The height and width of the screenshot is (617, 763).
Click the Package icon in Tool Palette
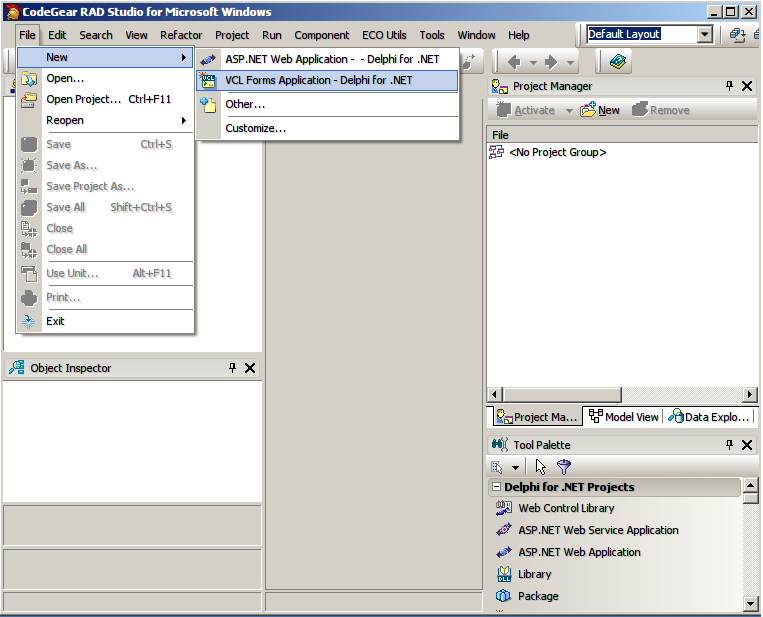point(504,596)
